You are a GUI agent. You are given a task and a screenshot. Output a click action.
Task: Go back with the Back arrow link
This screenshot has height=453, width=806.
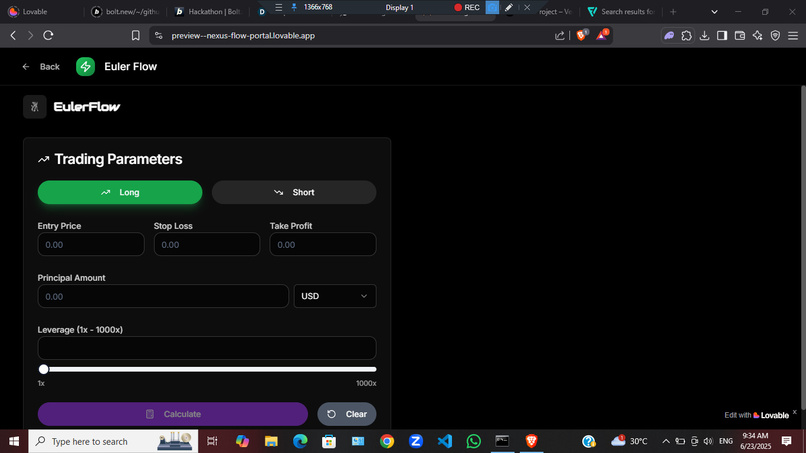(x=41, y=67)
